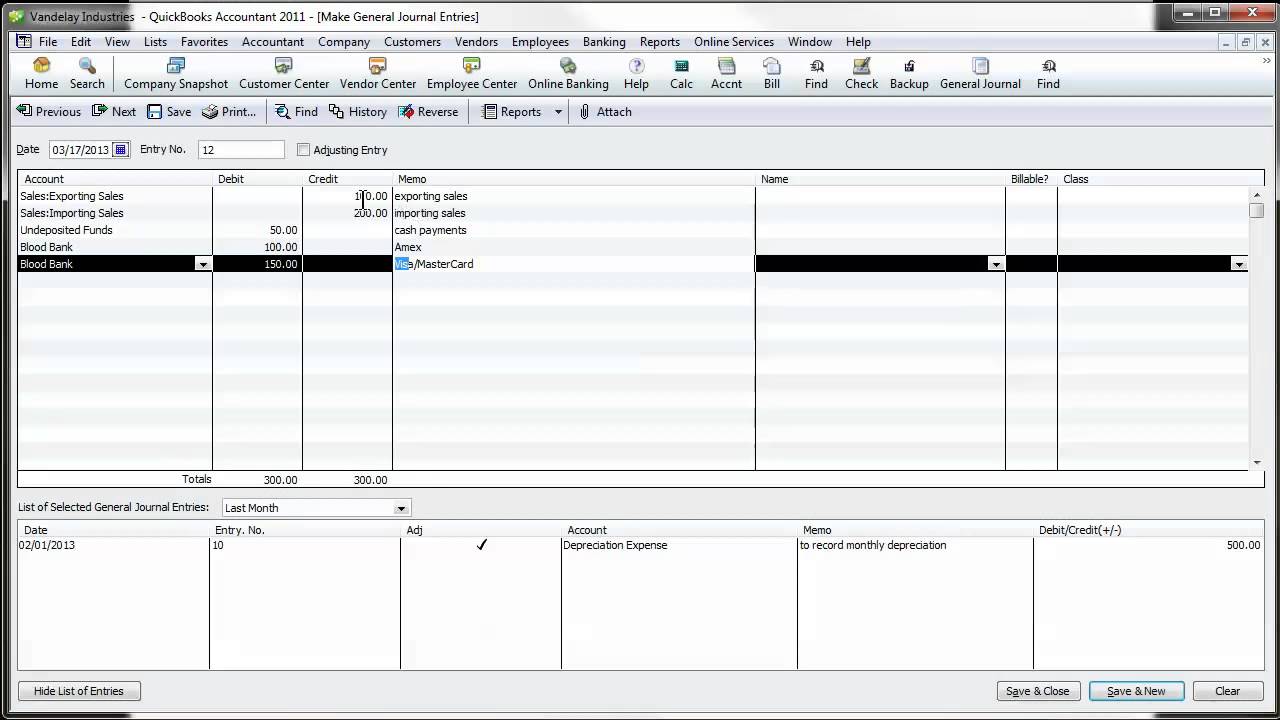Open the Calc calculator icon
The width and height of the screenshot is (1280, 720).
pyautogui.click(x=681, y=74)
